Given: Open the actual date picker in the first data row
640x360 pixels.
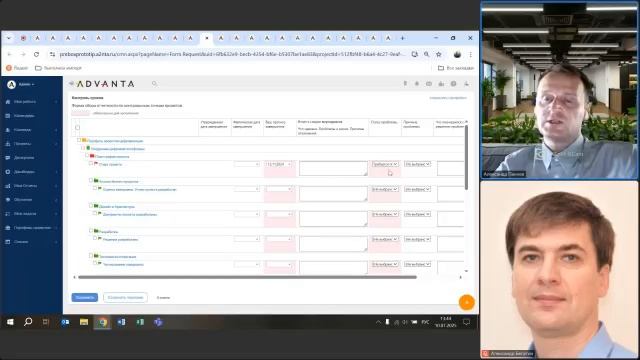Looking at the screenshot, I should (247, 164).
